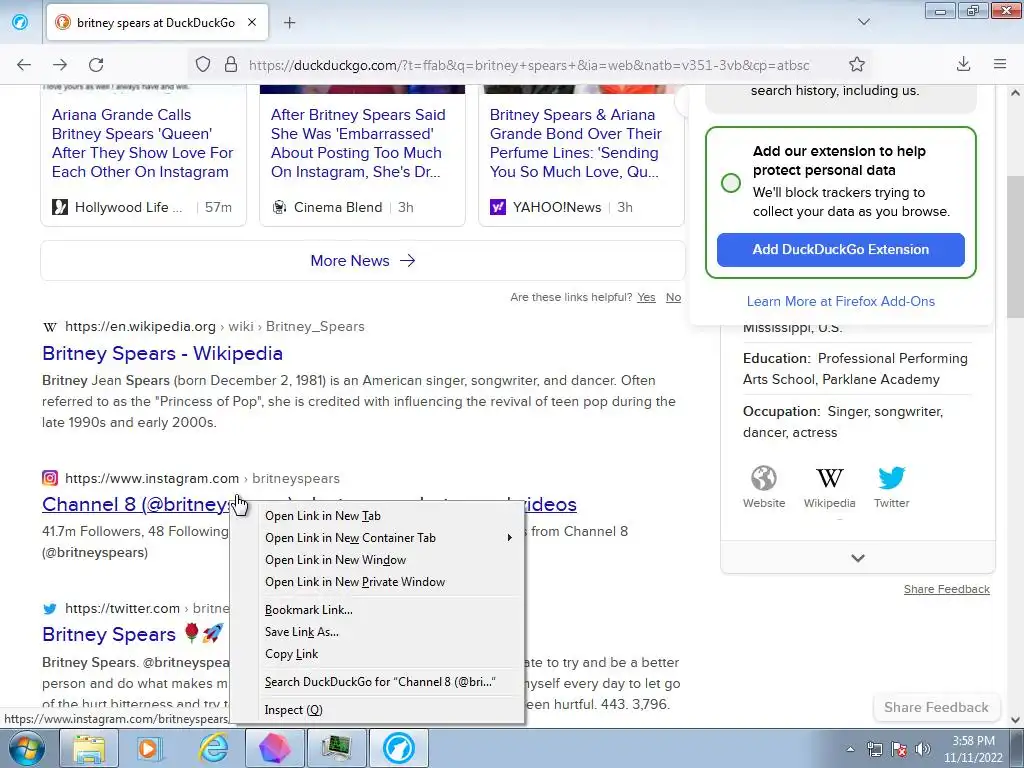Click the Yahoo News source icon

498,207
